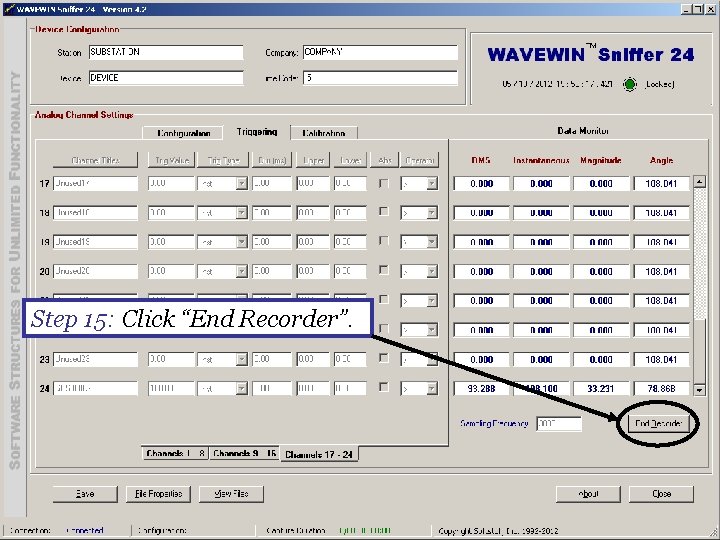Open the Calibration tab
Screen dimensions: 720x540
pos(324,133)
